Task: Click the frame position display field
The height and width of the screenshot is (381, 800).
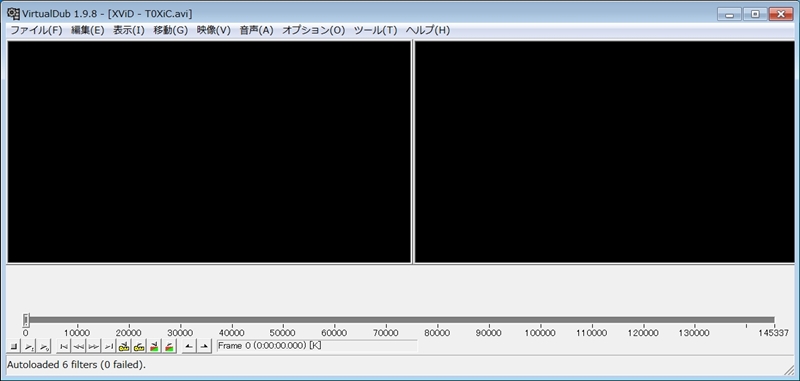Action: click(x=317, y=346)
